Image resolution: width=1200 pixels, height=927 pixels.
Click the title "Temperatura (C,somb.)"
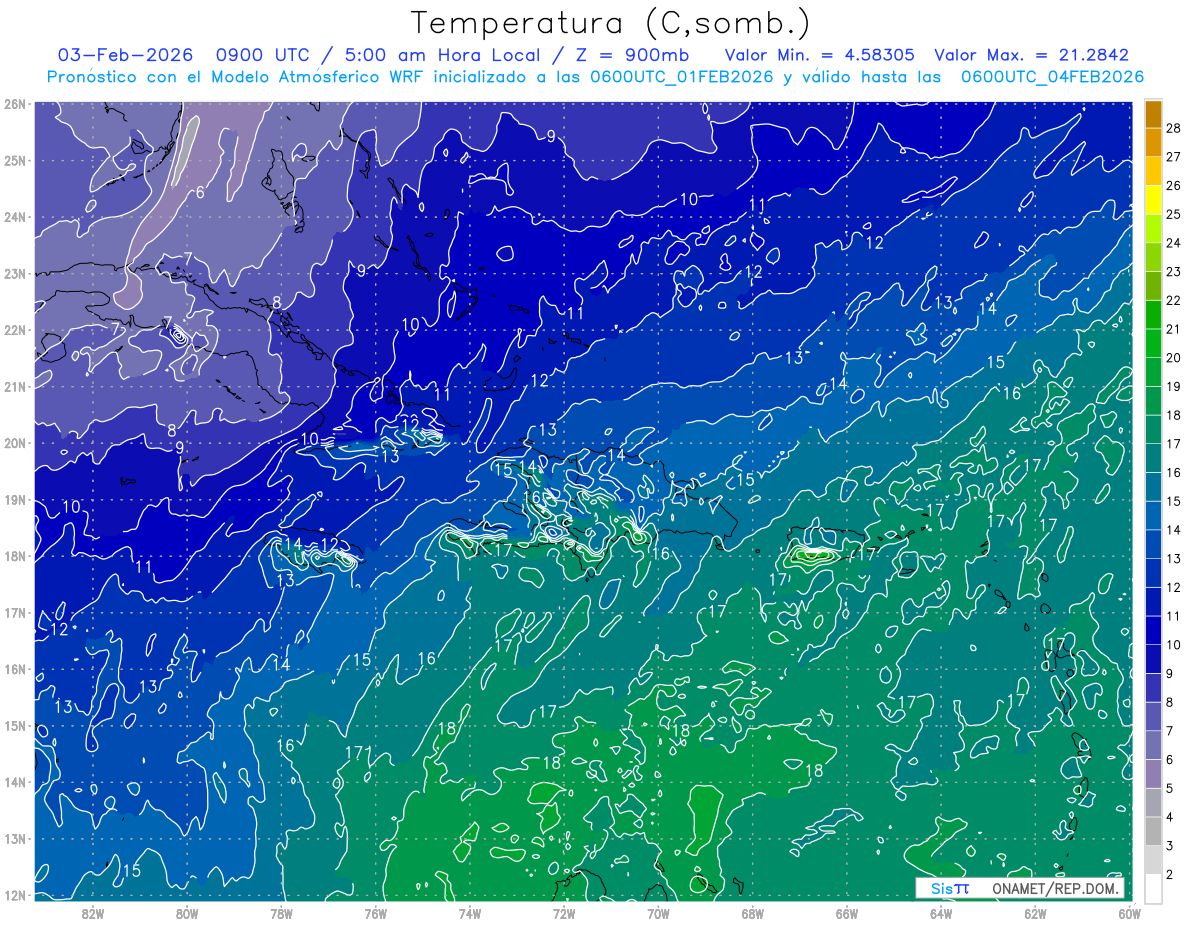tap(611, 23)
